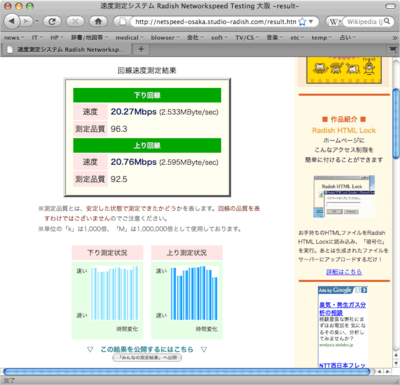Viewport: 400px width, 385px height.
Task: Open the Radish HTML Lock link
Action: 344,130
